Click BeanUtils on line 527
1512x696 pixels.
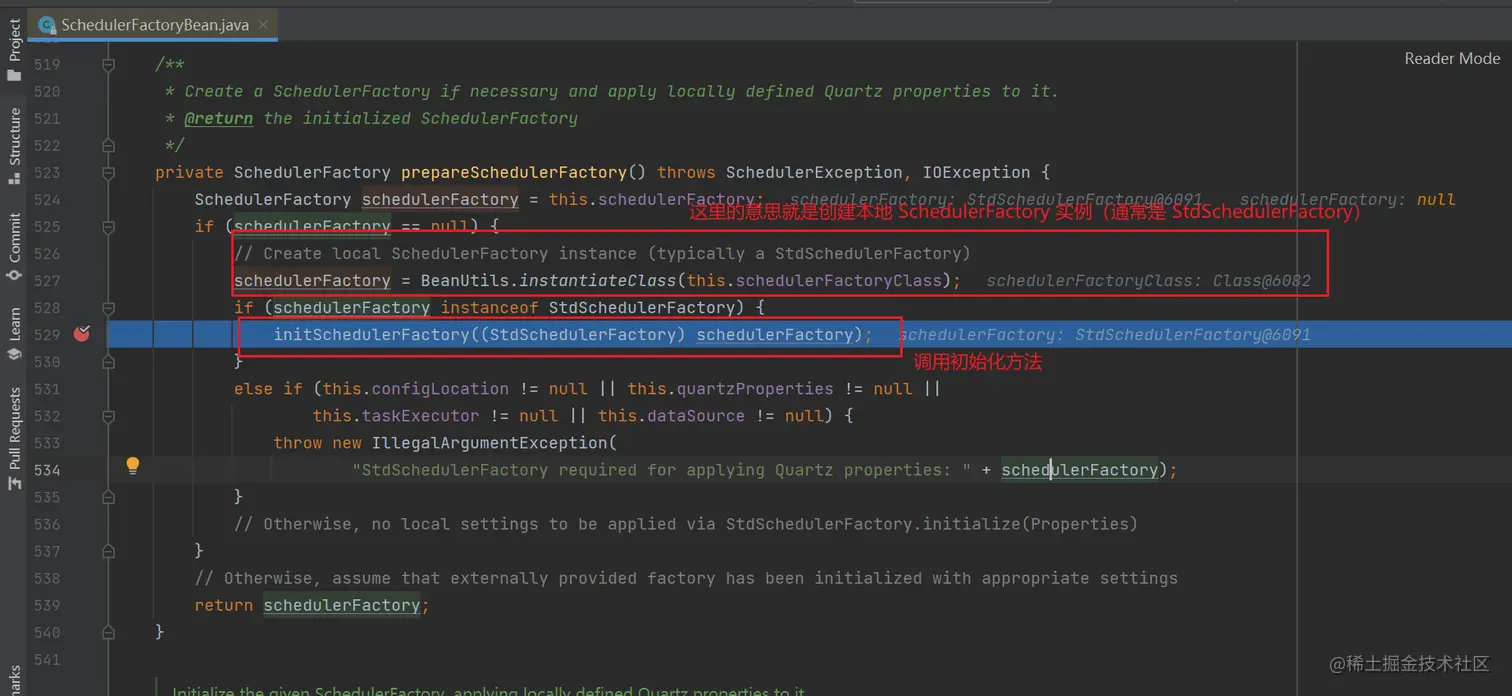[x=465, y=280]
